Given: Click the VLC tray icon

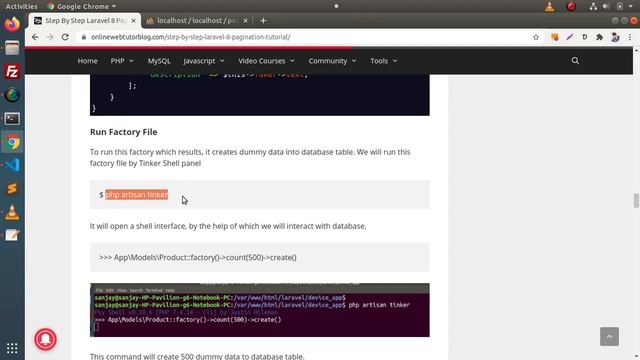Looking at the screenshot, I should coord(549,6).
